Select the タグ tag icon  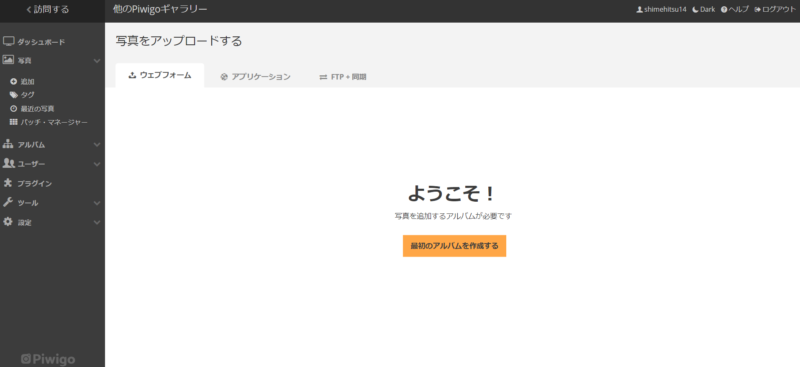pos(14,94)
